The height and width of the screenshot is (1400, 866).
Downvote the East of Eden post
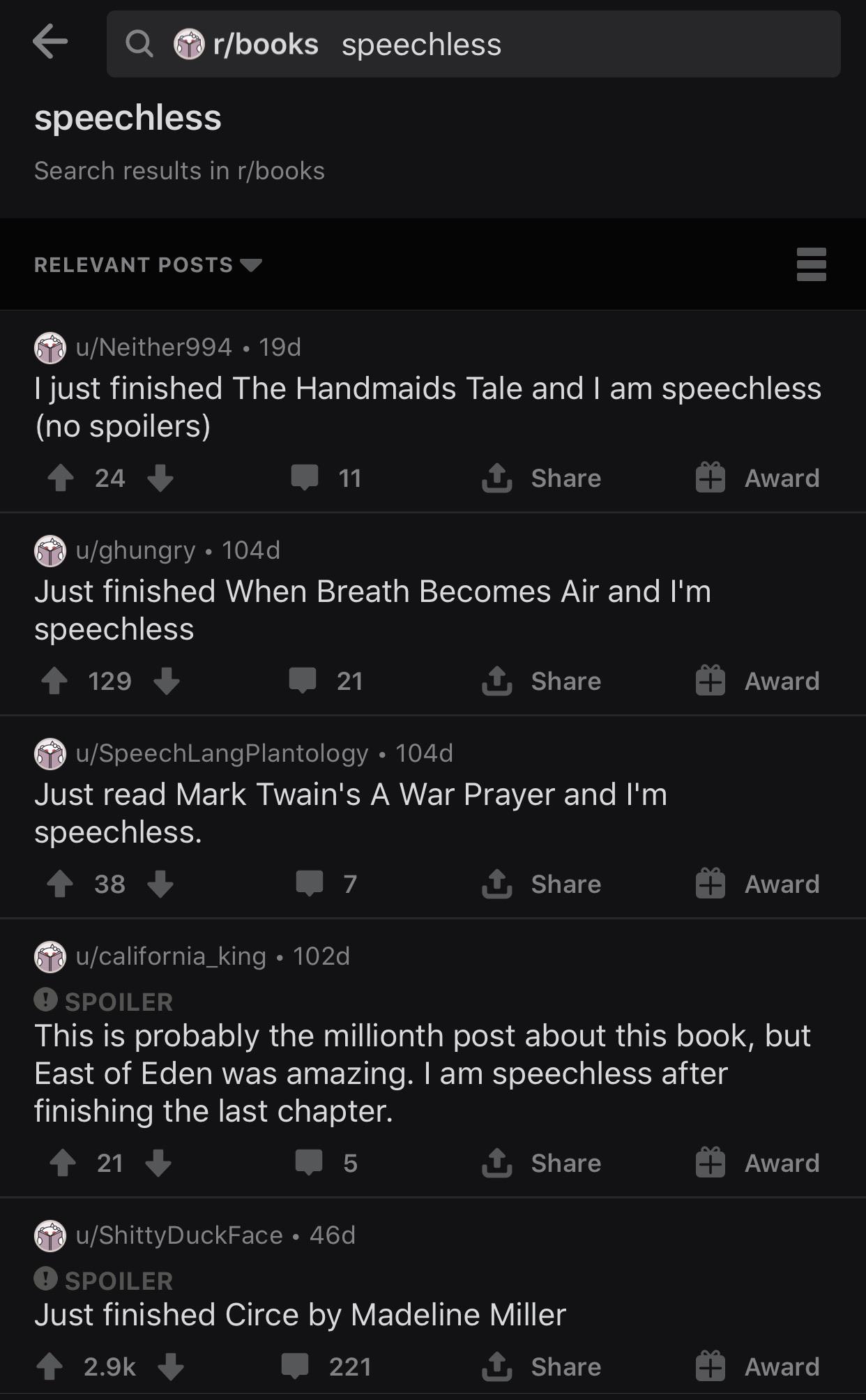coord(158,1163)
